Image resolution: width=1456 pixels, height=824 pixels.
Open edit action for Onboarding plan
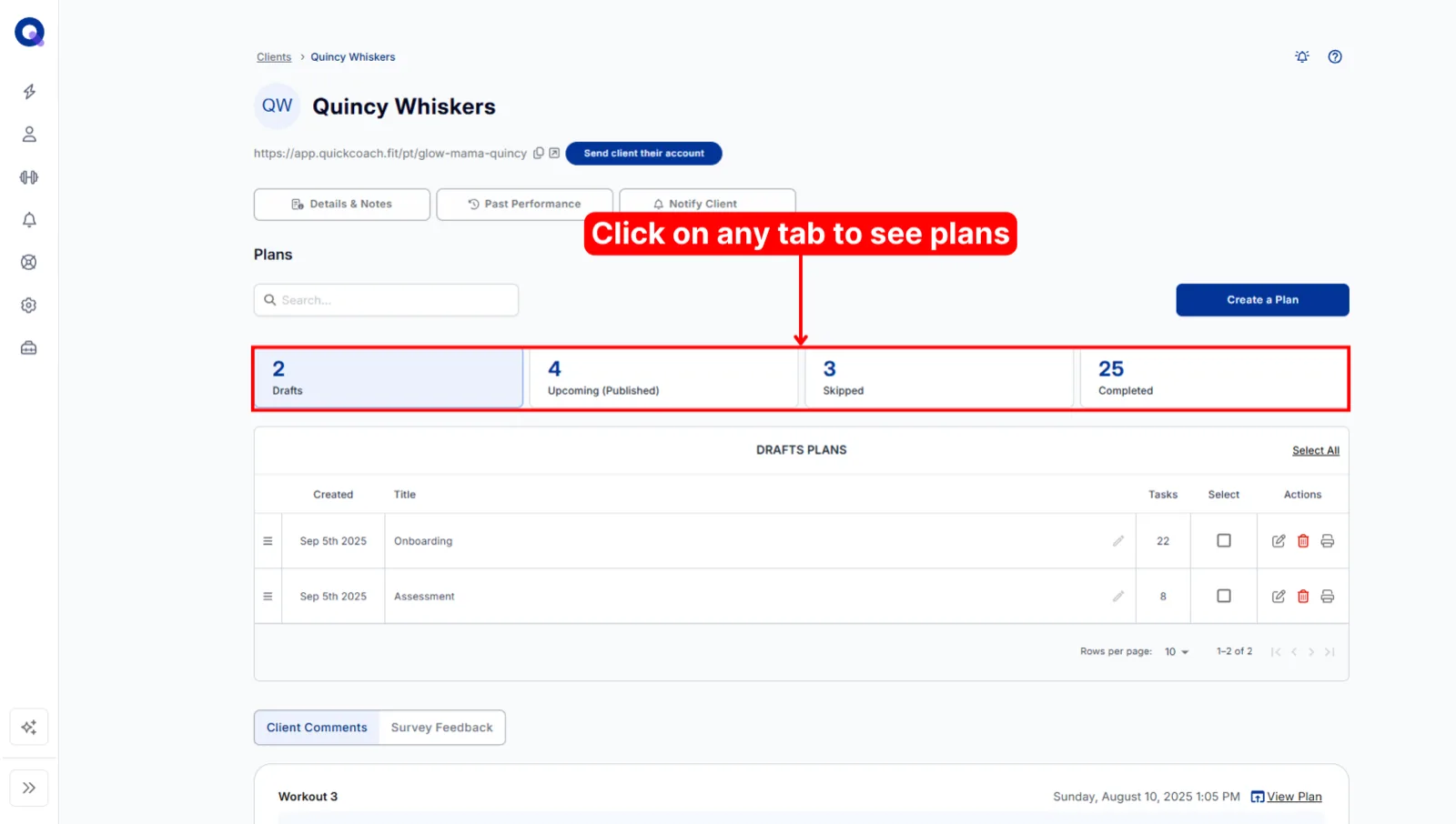(x=1279, y=541)
